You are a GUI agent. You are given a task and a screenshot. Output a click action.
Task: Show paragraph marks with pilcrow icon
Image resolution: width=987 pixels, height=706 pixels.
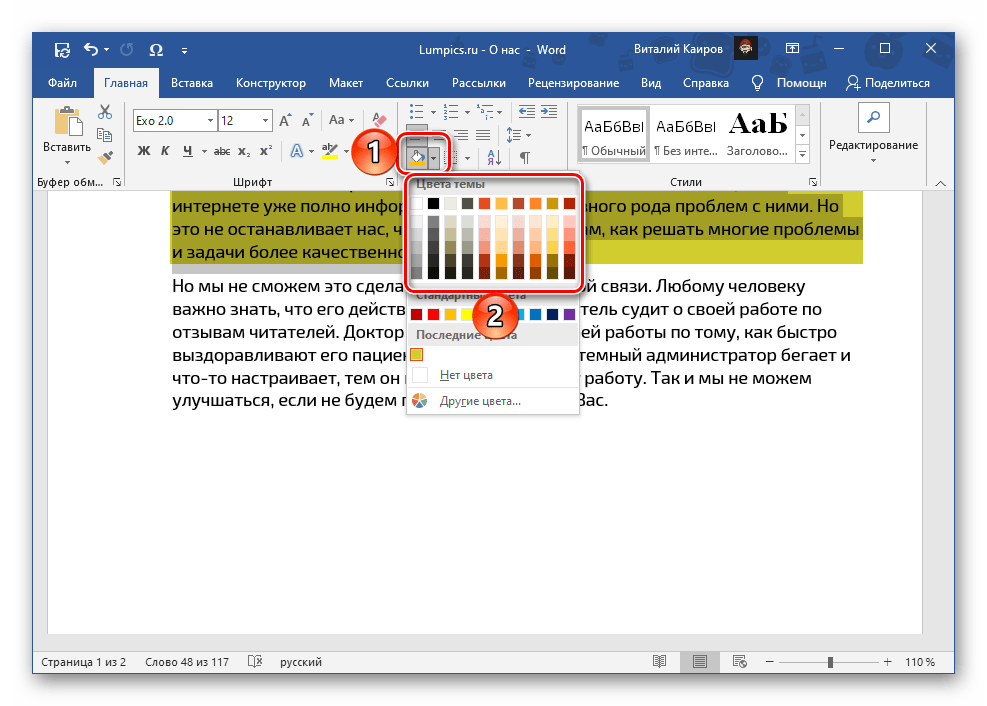(x=524, y=157)
